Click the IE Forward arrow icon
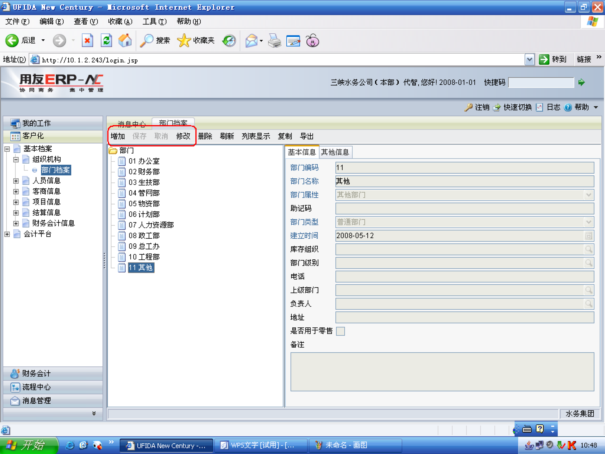605x454 pixels. coord(59,40)
